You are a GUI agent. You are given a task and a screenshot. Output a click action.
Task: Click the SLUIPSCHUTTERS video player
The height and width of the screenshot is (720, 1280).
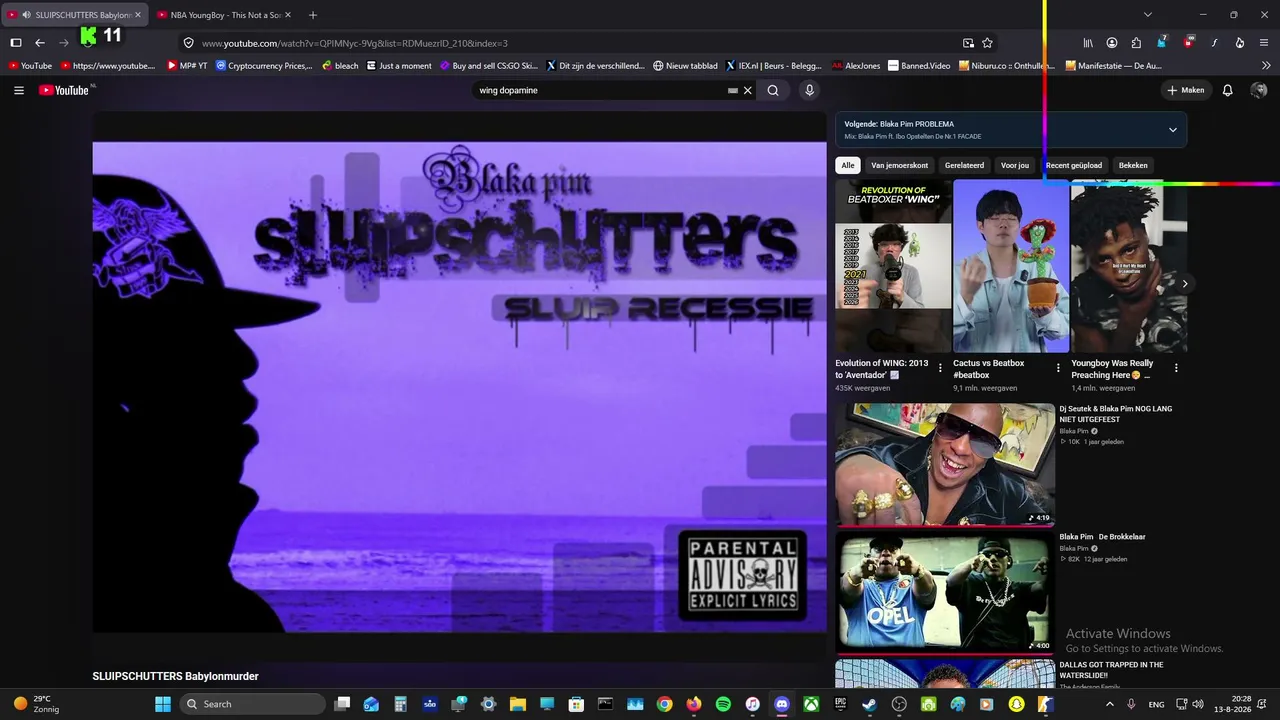(x=459, y=386)
